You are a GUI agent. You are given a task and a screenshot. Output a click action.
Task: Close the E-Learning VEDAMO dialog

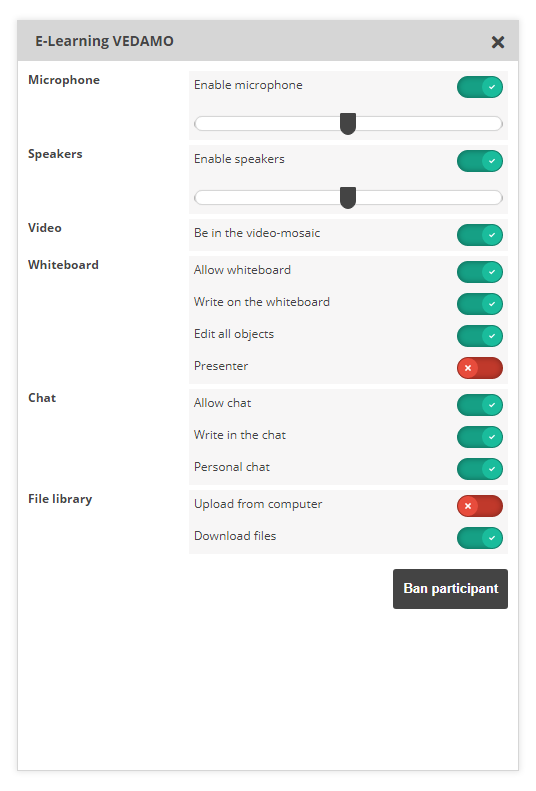(498, 42)
